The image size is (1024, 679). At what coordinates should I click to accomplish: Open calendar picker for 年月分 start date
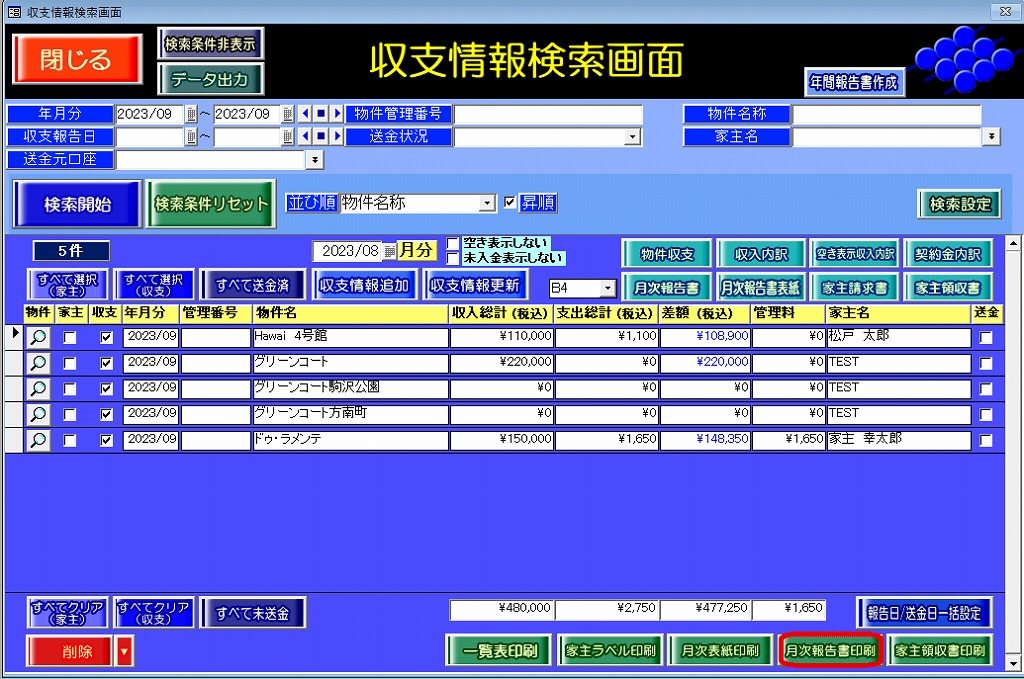(x=191, y=114)
